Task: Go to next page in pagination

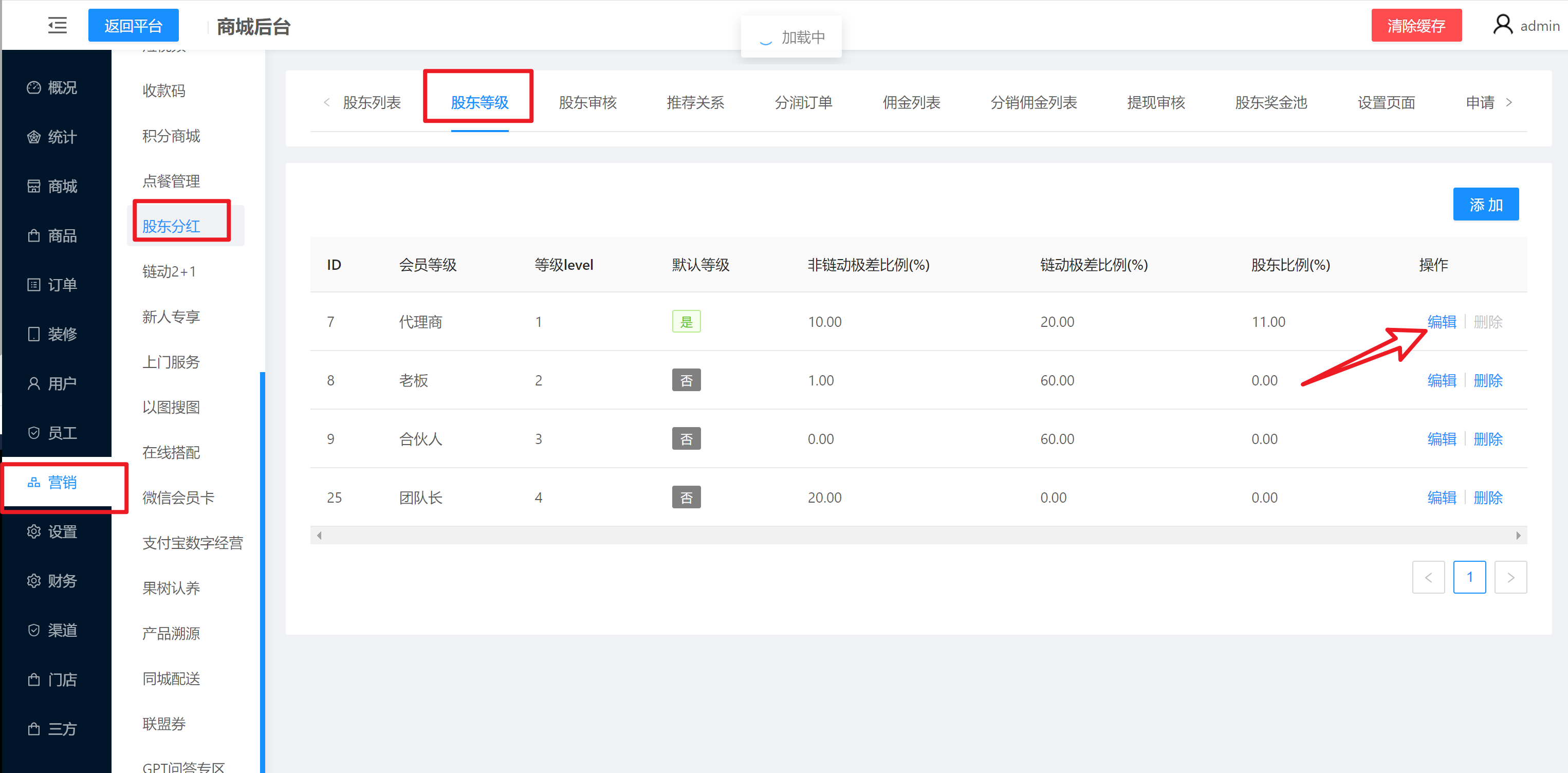Action: tap(1510, 577)
